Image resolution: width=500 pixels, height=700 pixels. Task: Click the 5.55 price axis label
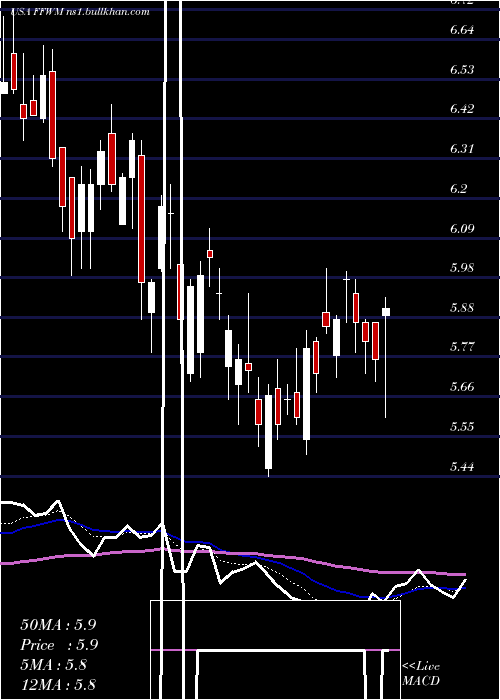[x=462, y=426]
